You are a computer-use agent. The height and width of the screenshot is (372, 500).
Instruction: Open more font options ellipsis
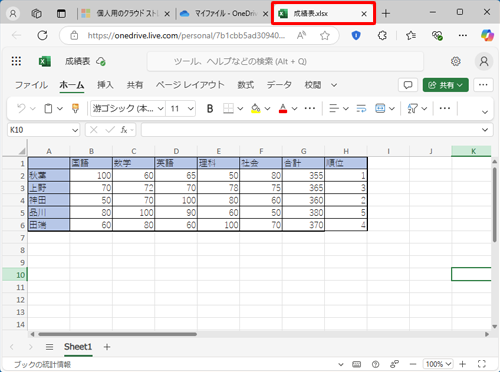tap(310, 108)
